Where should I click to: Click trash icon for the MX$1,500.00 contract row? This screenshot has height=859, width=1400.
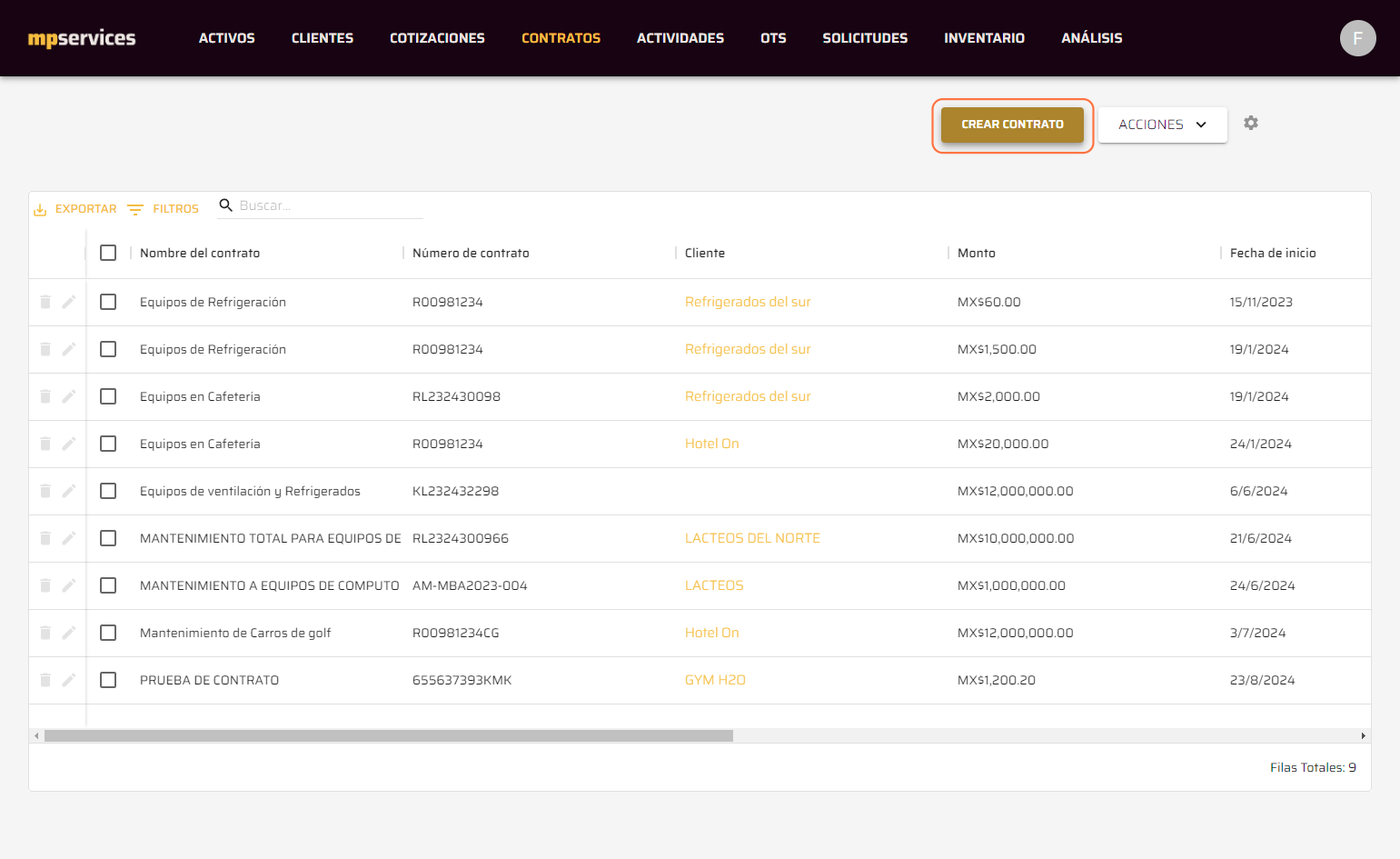[x=45, y=349]
